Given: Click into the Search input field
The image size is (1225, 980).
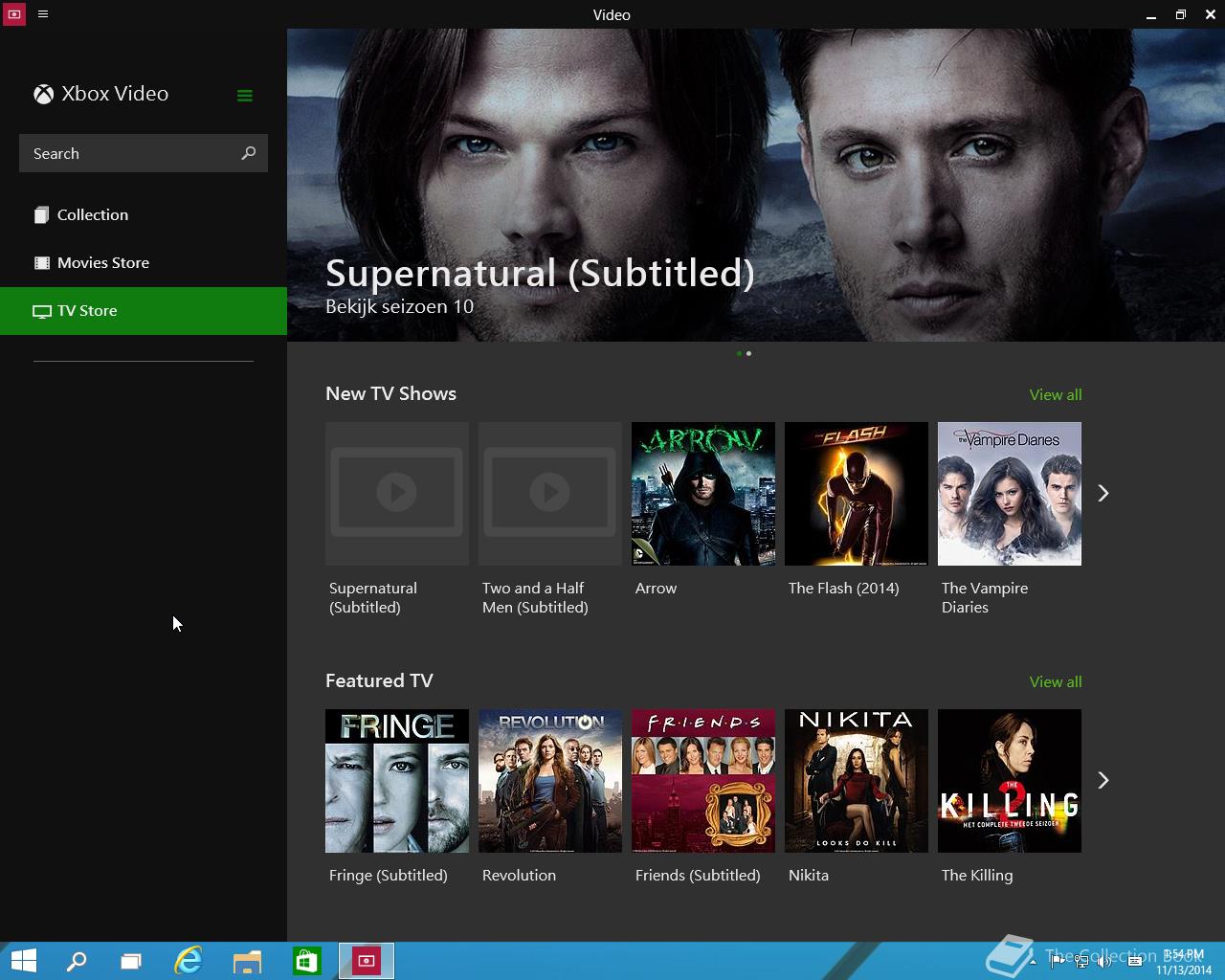Looking at the screenshot, I should click(x=144, y=153).
